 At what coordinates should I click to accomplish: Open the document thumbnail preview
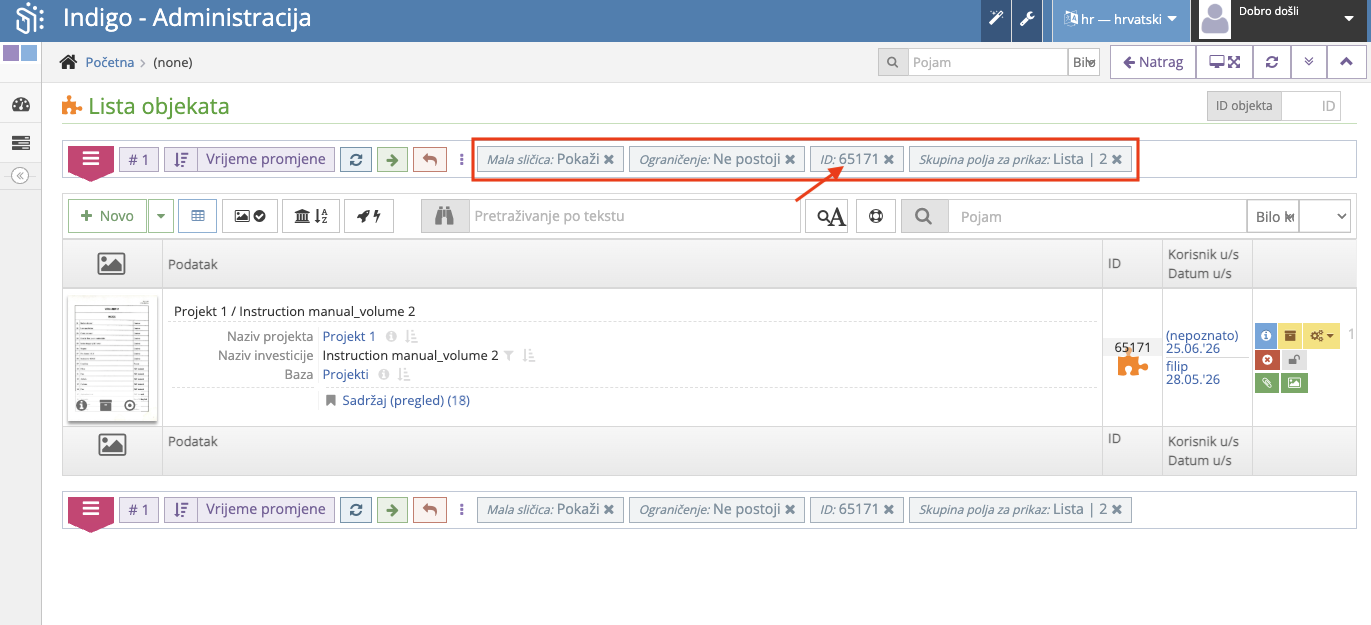pyautogui.click(x=113, y=357)
